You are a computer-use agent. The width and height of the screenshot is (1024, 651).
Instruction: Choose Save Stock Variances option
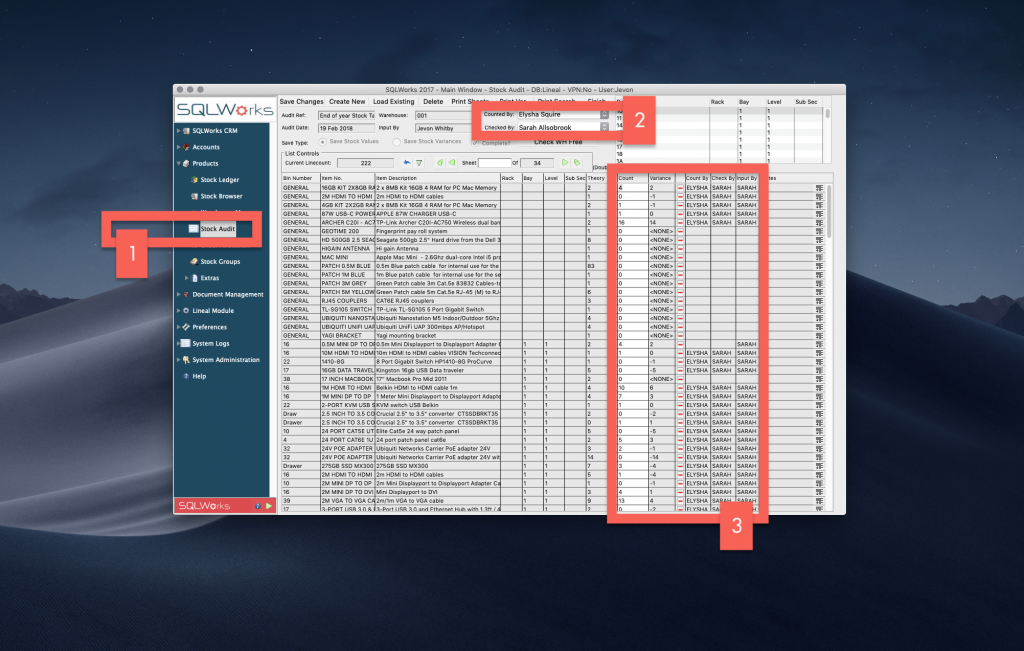[398, 142]
